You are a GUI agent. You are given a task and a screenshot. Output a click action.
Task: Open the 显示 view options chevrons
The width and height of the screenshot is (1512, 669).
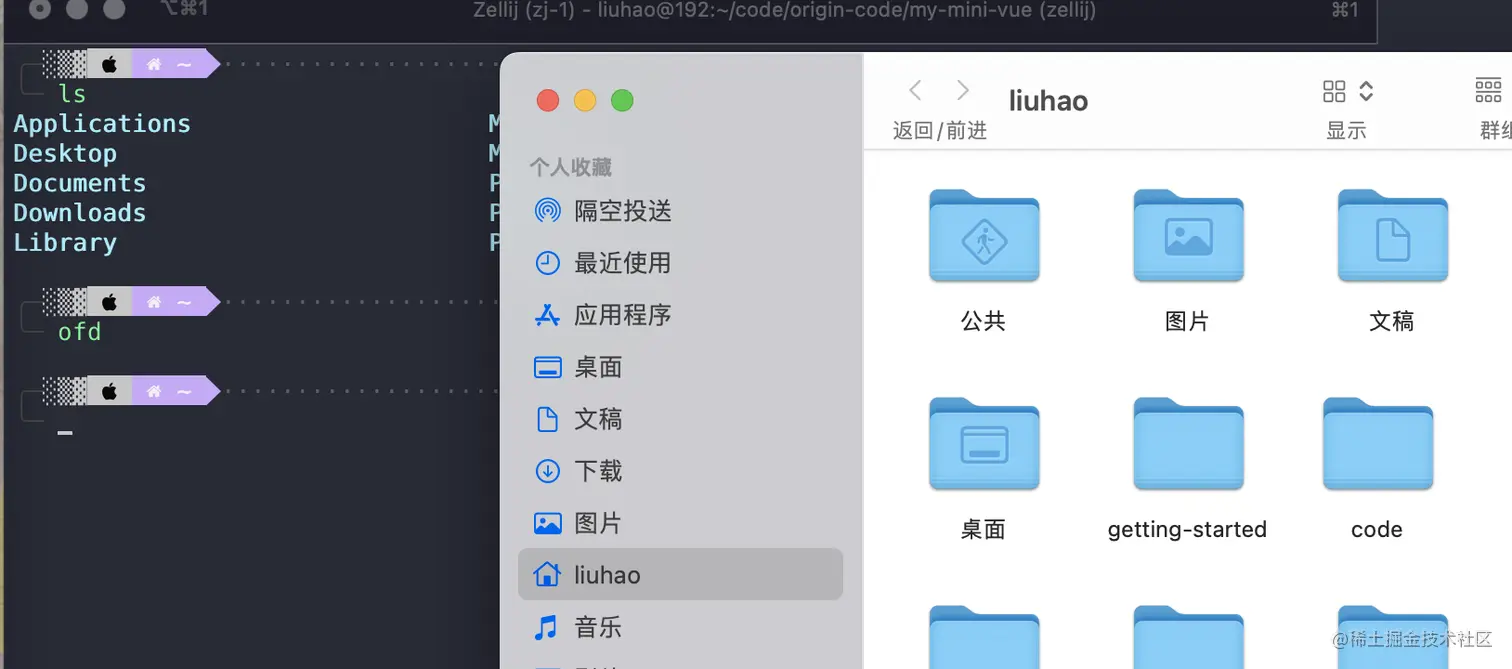(1366, 92)
